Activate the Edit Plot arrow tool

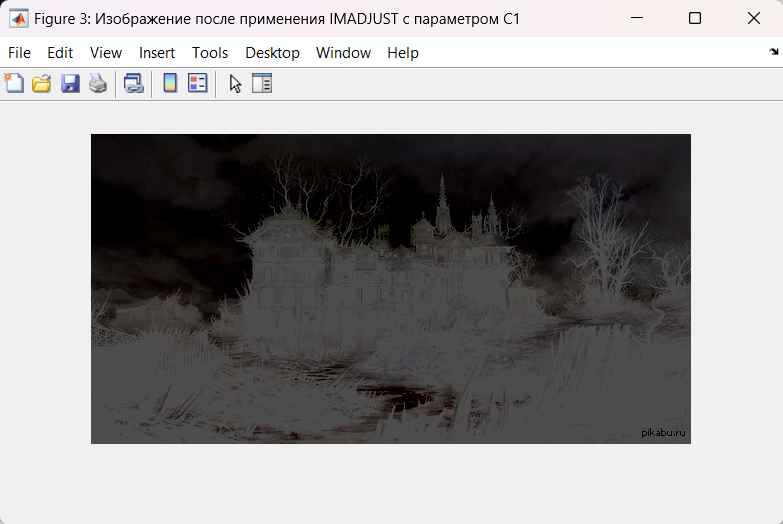(235, 83)
